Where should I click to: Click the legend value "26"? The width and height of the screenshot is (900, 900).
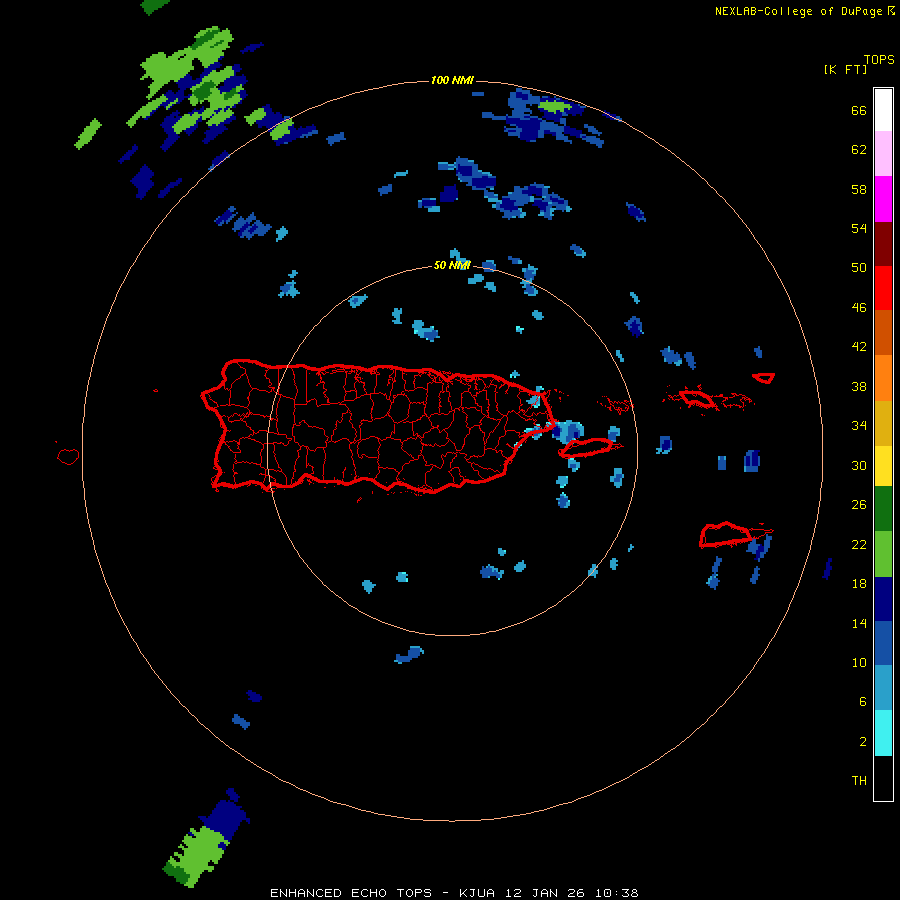pos(859,505)
